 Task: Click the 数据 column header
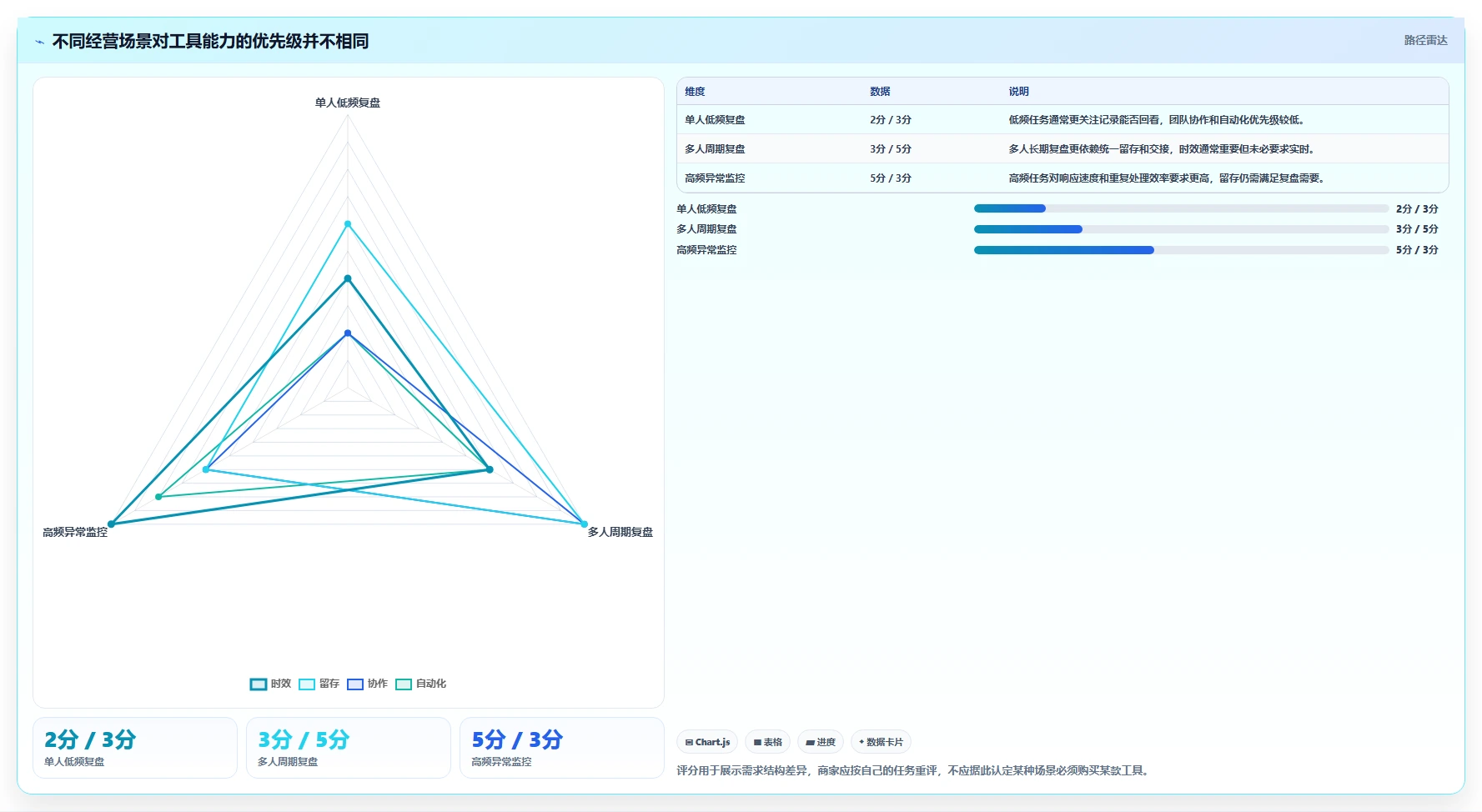pyautogui.click(x=880, y=92)
